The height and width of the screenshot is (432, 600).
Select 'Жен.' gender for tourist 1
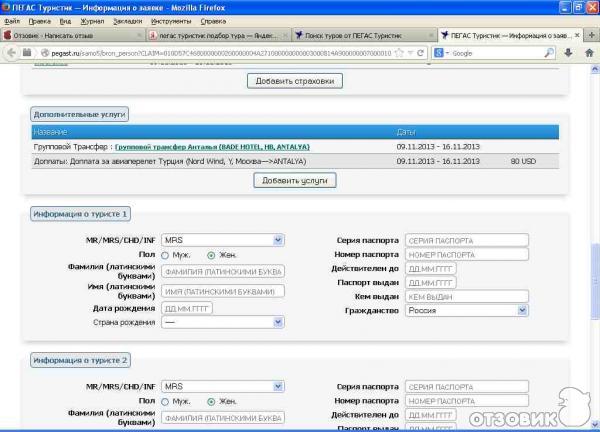pos(210,255)
